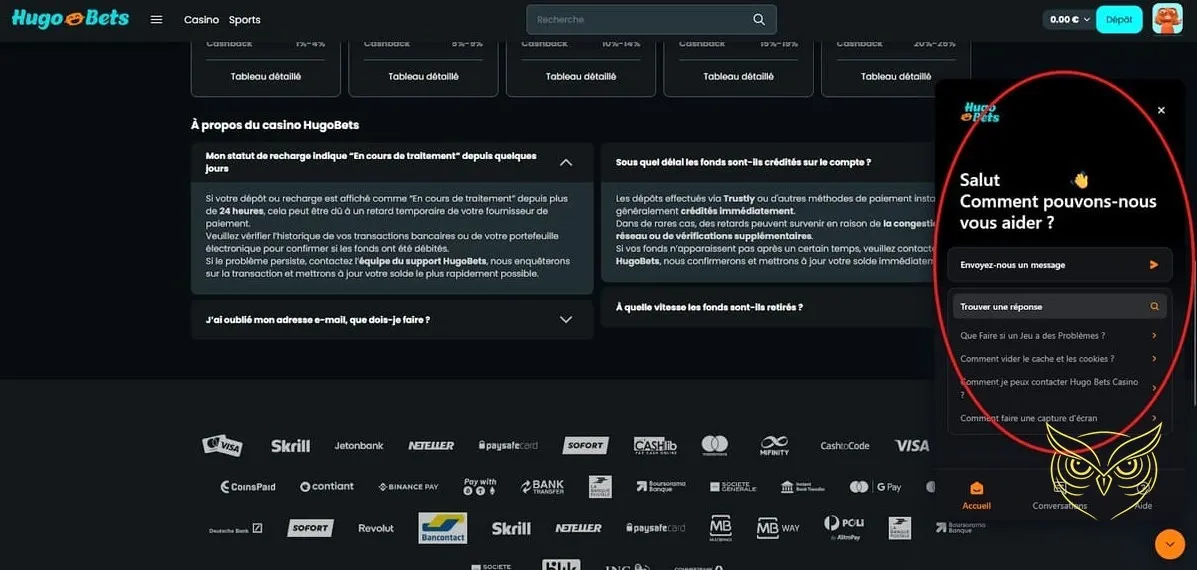Open the 0.00 € balance dropdown
The width and height of the screenshot is (1197, 570).
click(1068, 19)
